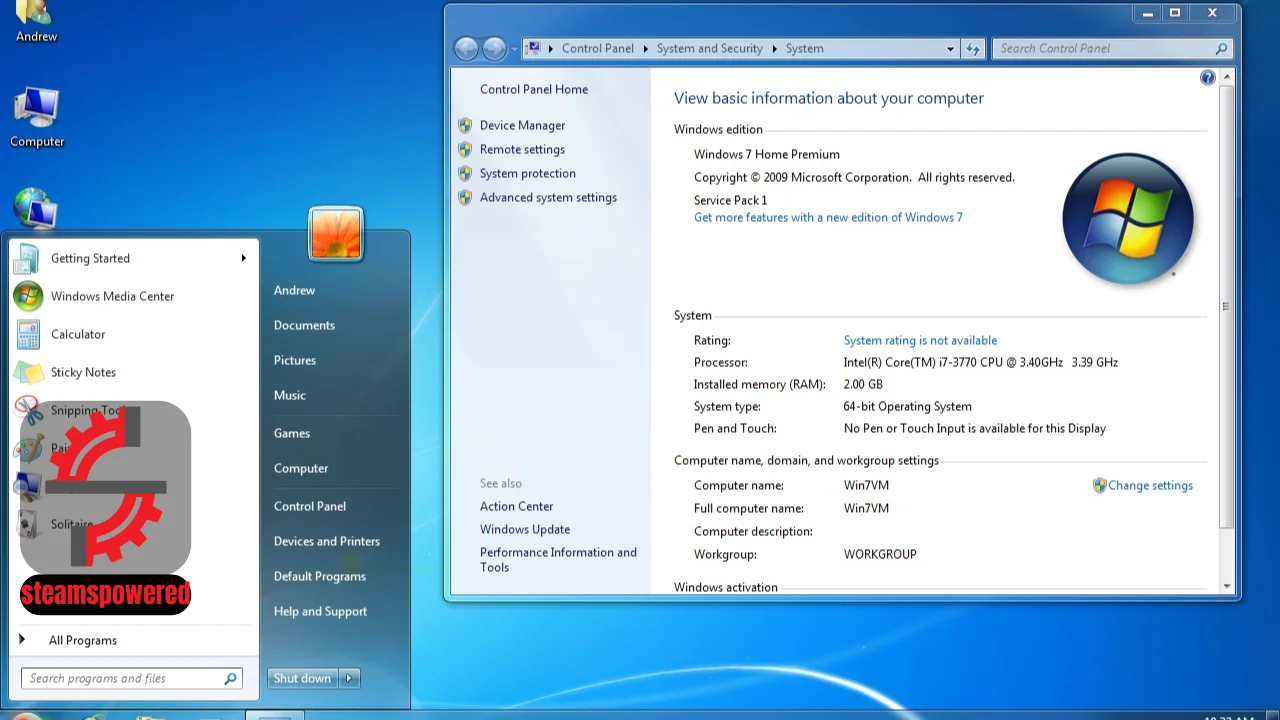Open Action Center link
The width and height of the screenshot is (1280, 720).
click(516, 506)
